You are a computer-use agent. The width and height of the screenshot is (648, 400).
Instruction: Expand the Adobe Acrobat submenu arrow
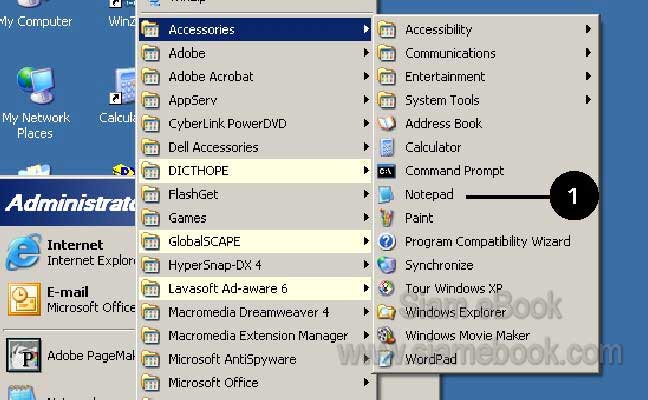click(366, 76)
